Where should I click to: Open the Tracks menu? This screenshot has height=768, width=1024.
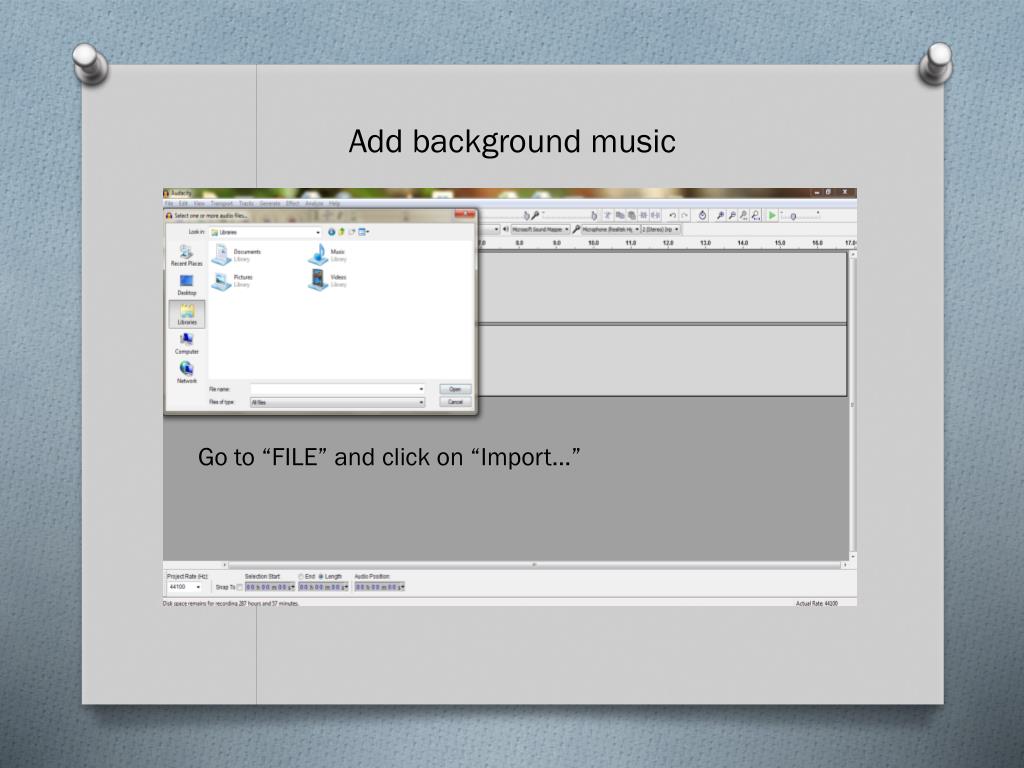point(246,204)
